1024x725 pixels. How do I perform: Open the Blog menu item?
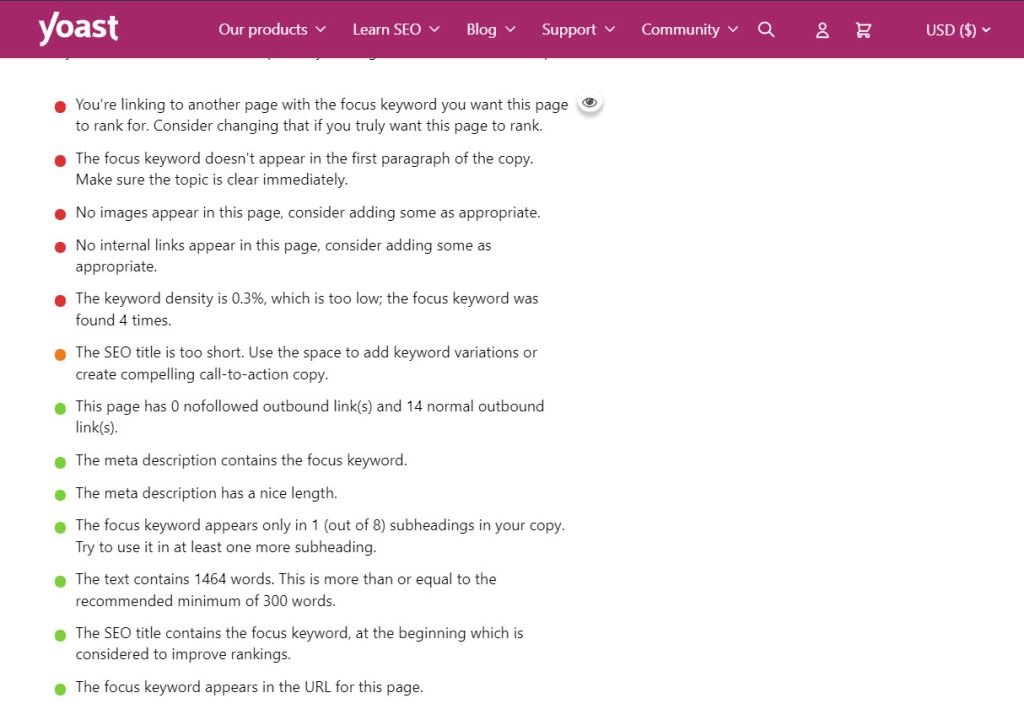pyautogui.click(x=490, y=30)
